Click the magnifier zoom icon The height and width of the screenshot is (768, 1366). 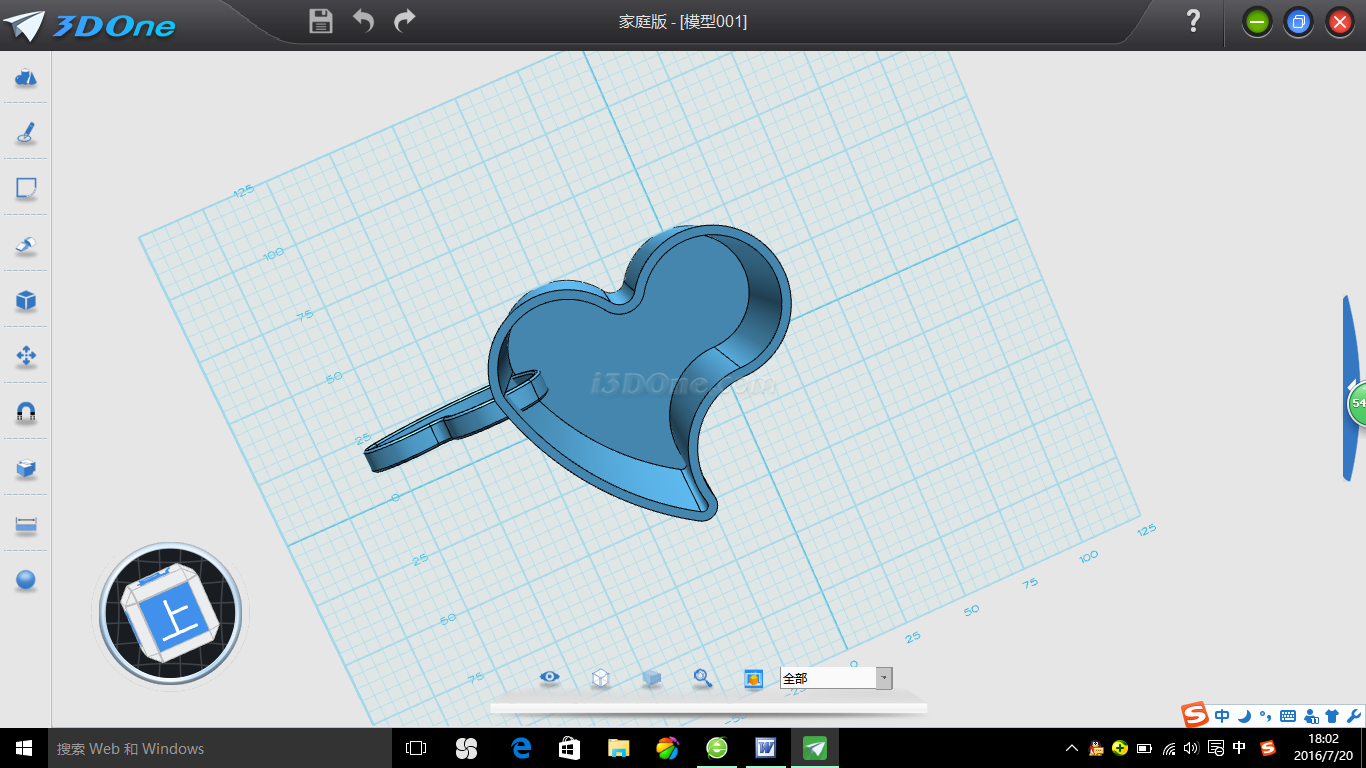pyautogui.click(x=703, y=678)
